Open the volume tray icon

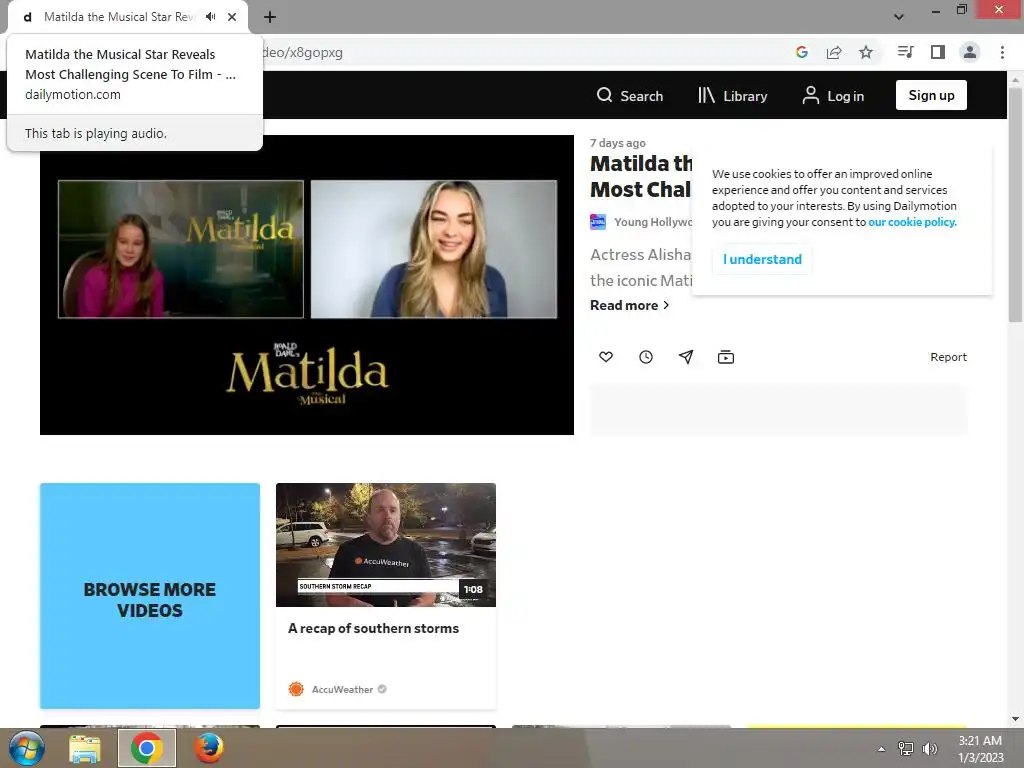(930, 748)
